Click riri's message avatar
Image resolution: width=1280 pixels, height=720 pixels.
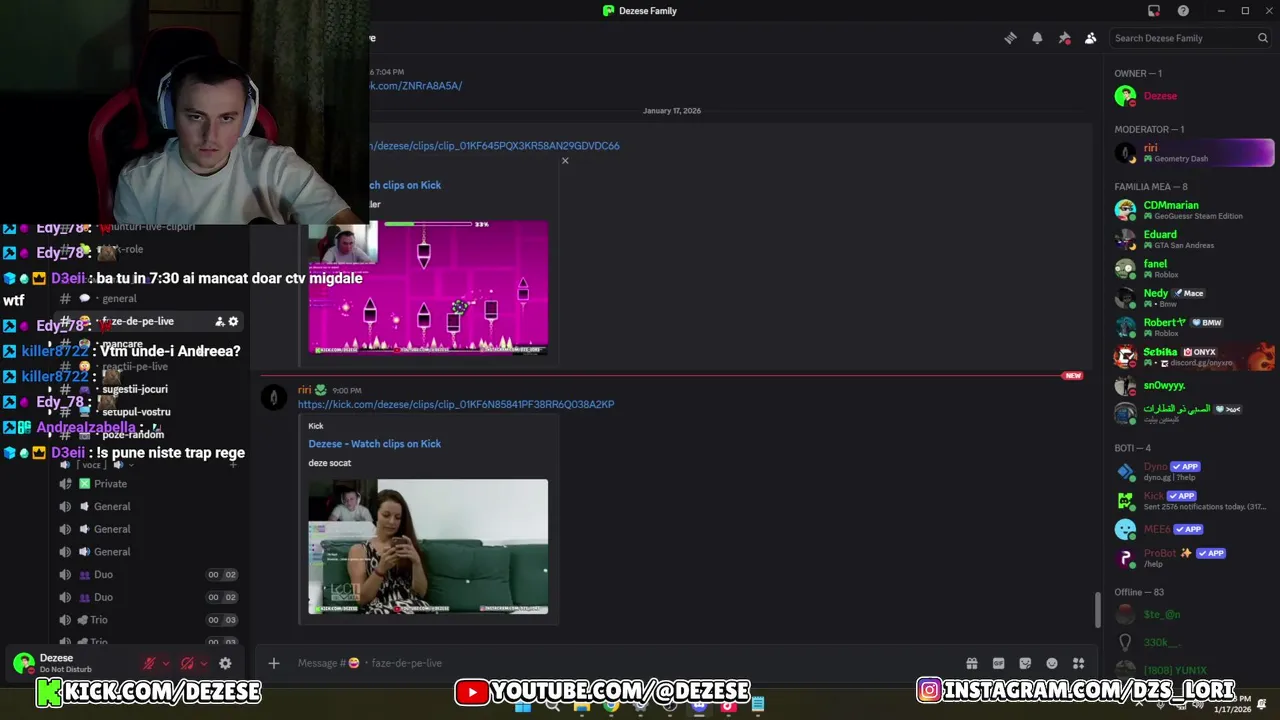(273, 398)
